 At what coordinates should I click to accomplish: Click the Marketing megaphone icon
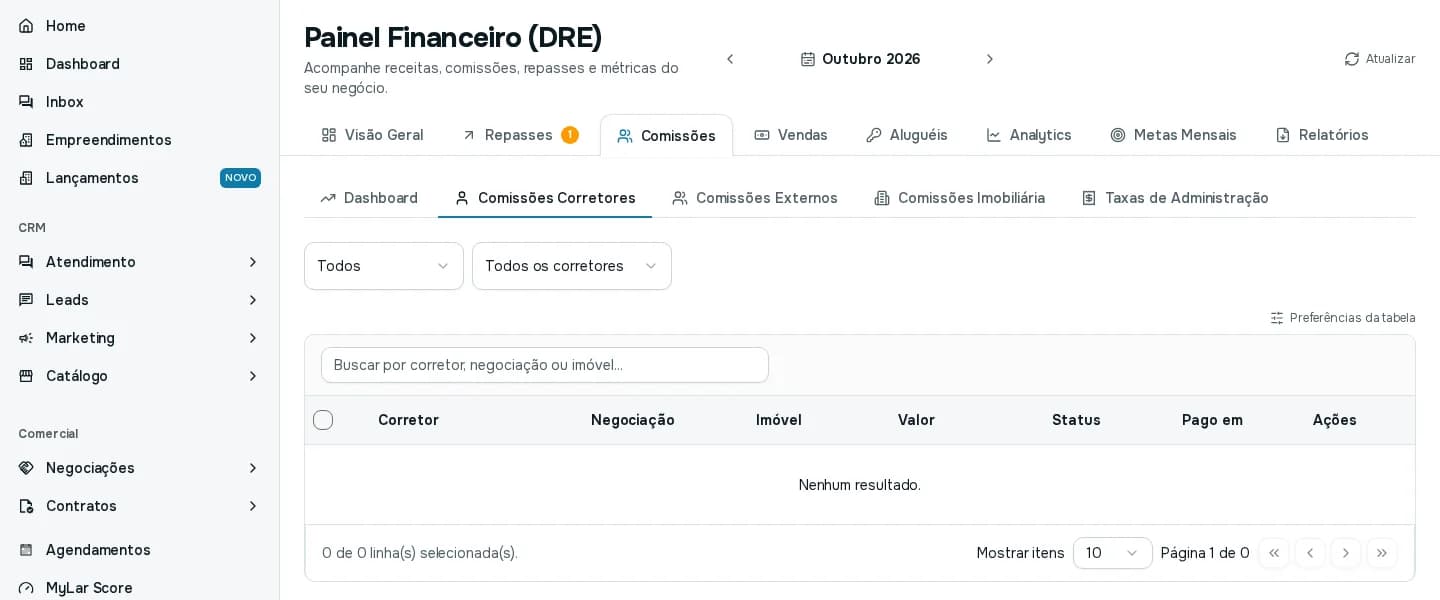pos(26,338)
